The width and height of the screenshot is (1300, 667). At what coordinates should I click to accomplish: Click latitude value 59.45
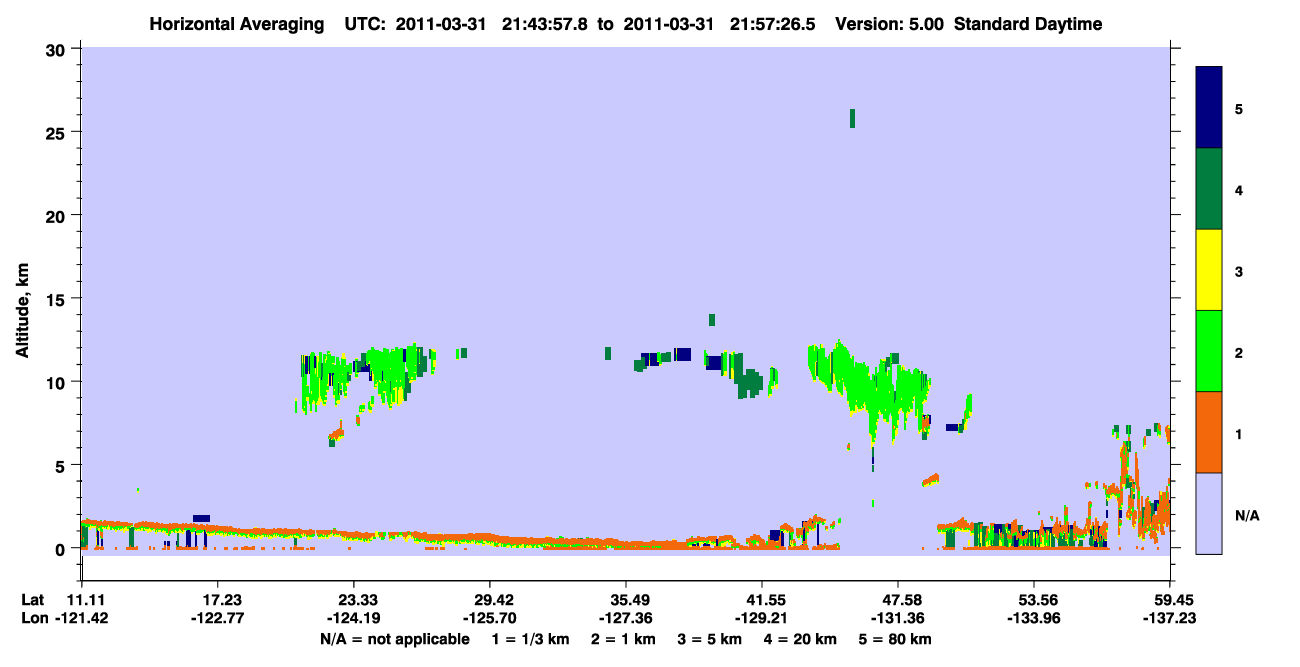[x=1170, y=600]
